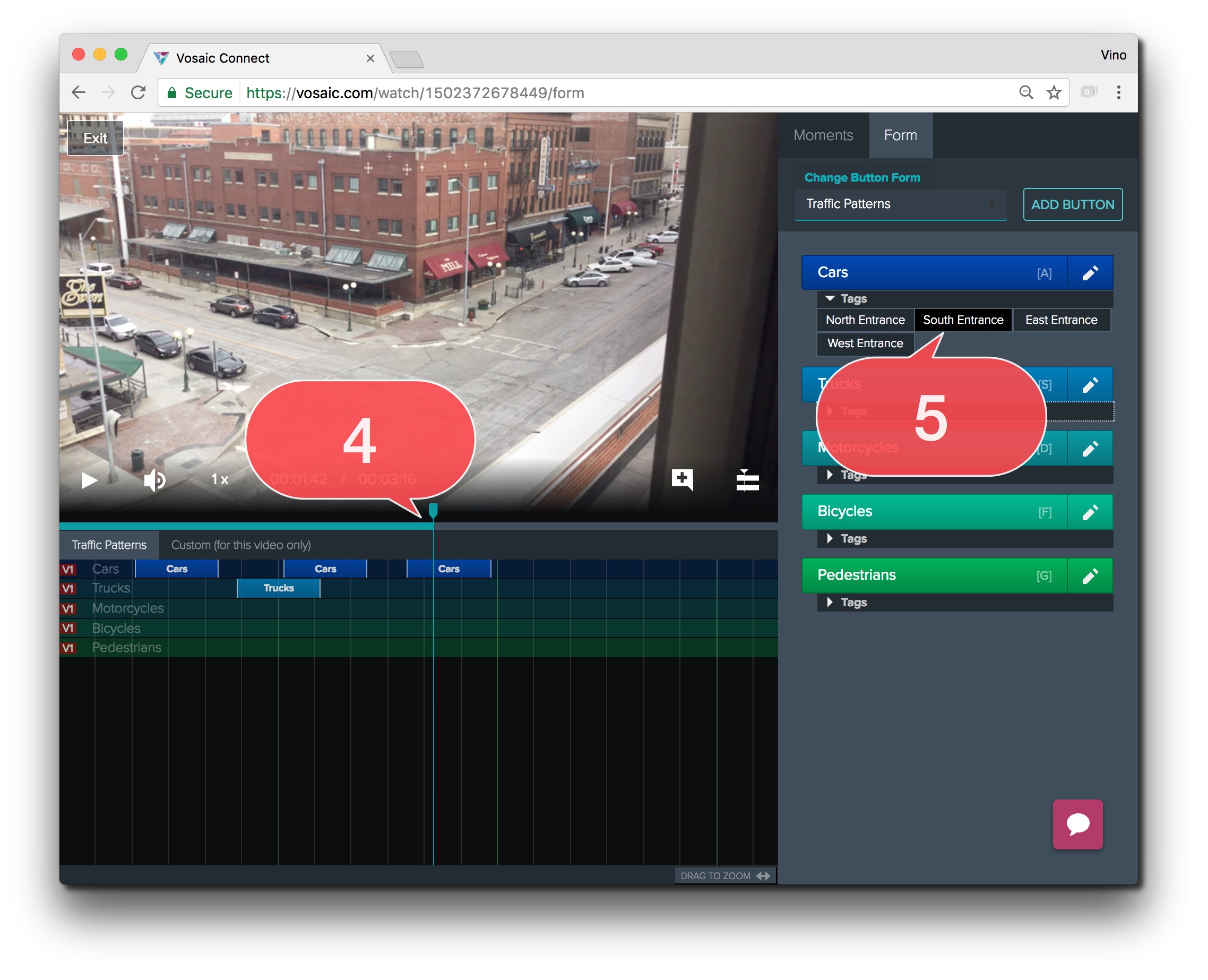
Task: Play the traffic video
Action: (89, 480)
